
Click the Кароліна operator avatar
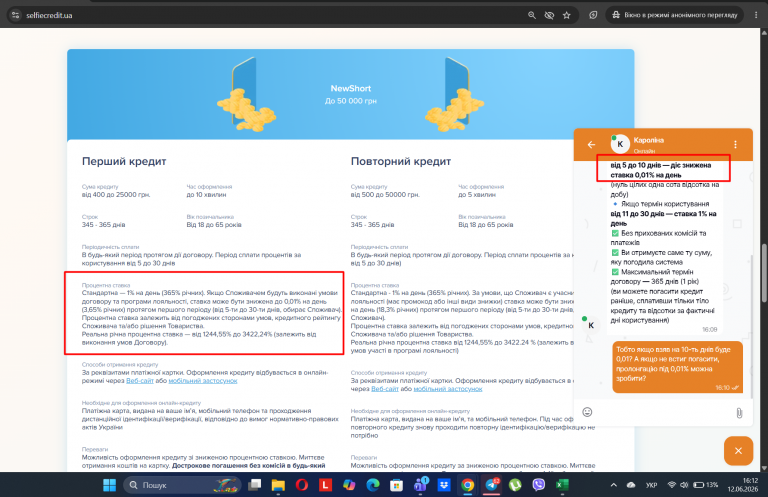coord(620,144)
